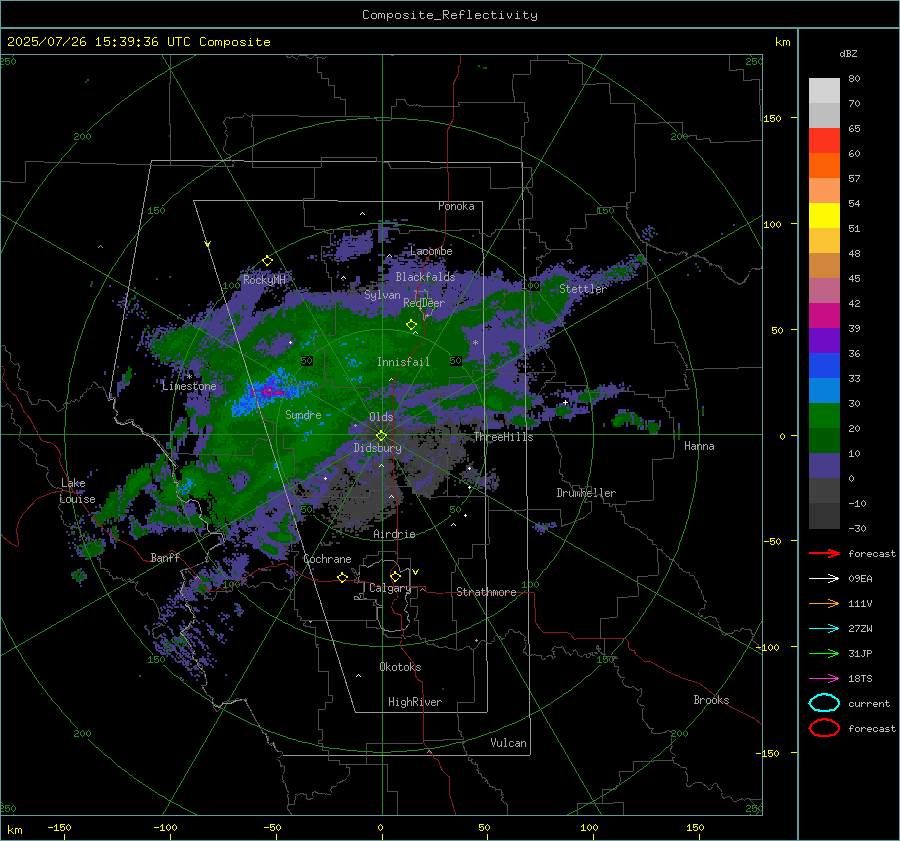The height and width of the screenshot is (841, 900).
Task: Click the Drumheller label
Action: (x=586, y=493)
